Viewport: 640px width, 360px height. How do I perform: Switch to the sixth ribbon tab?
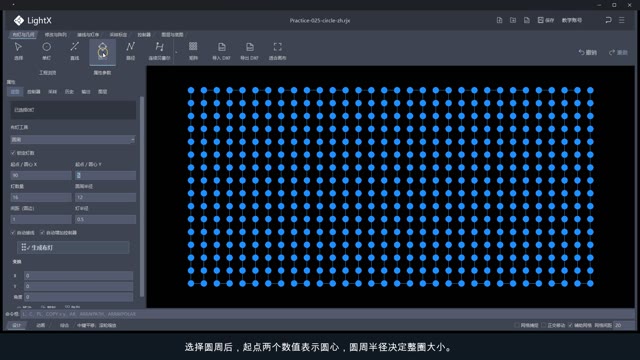click(172, 35)
